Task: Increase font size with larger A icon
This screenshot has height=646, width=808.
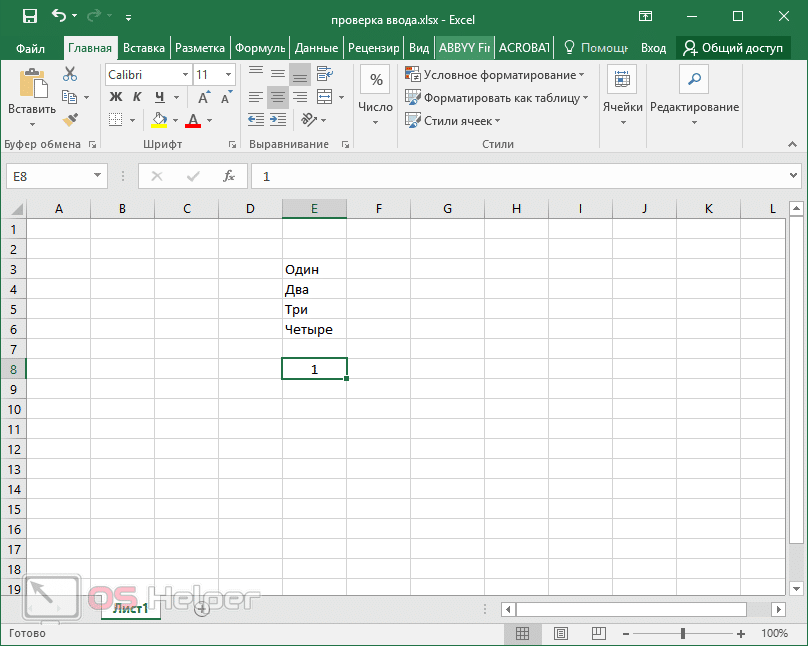Action: pos(204,97)
